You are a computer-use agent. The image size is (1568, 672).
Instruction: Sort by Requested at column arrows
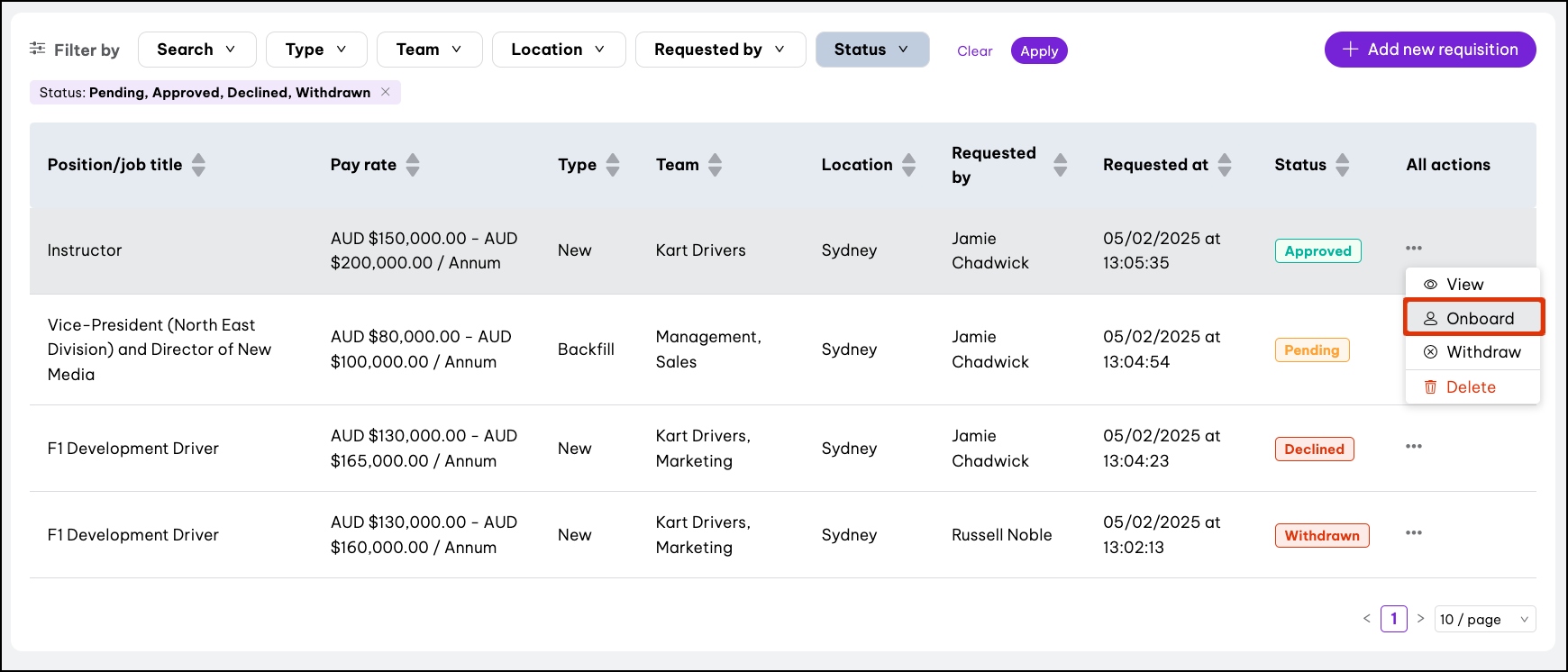click(x=1225, y=165)
